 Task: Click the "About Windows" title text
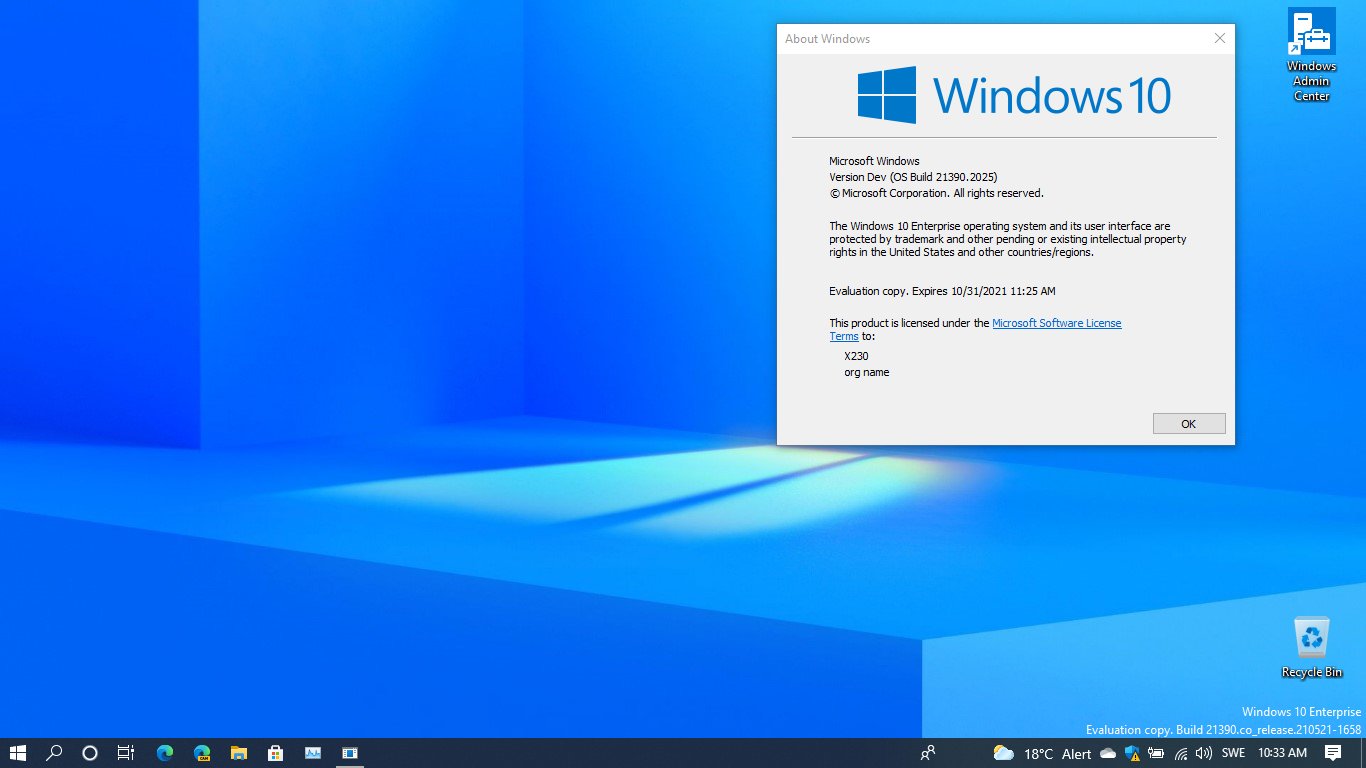click(x=827, y=39)
